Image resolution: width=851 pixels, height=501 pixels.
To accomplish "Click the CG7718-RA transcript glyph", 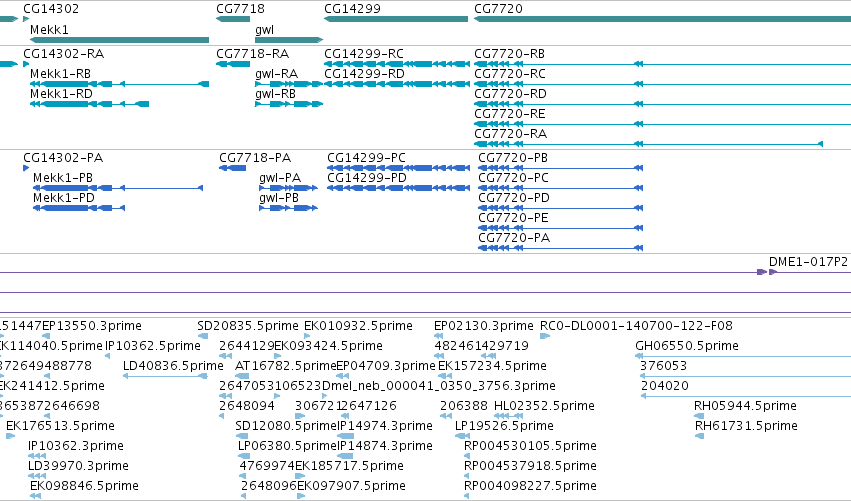I will (x=233, y=64).
